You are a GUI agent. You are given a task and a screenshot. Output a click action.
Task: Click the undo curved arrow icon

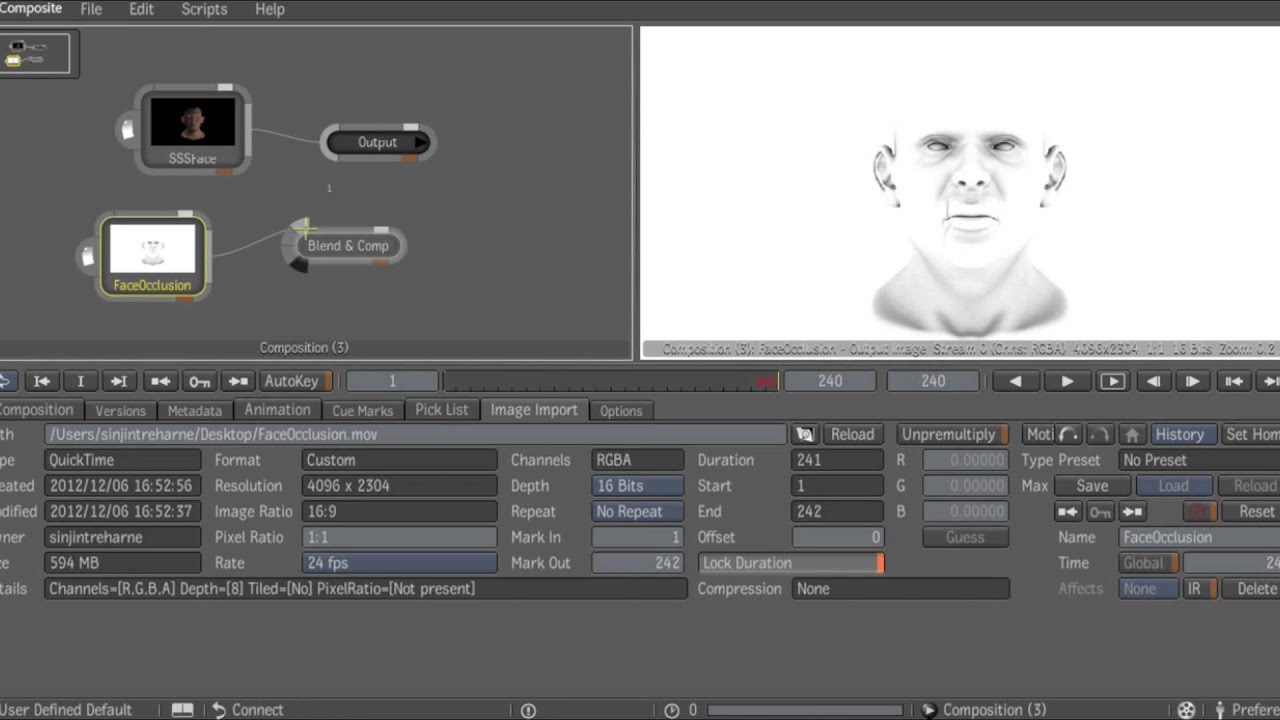click(1069, 435)
